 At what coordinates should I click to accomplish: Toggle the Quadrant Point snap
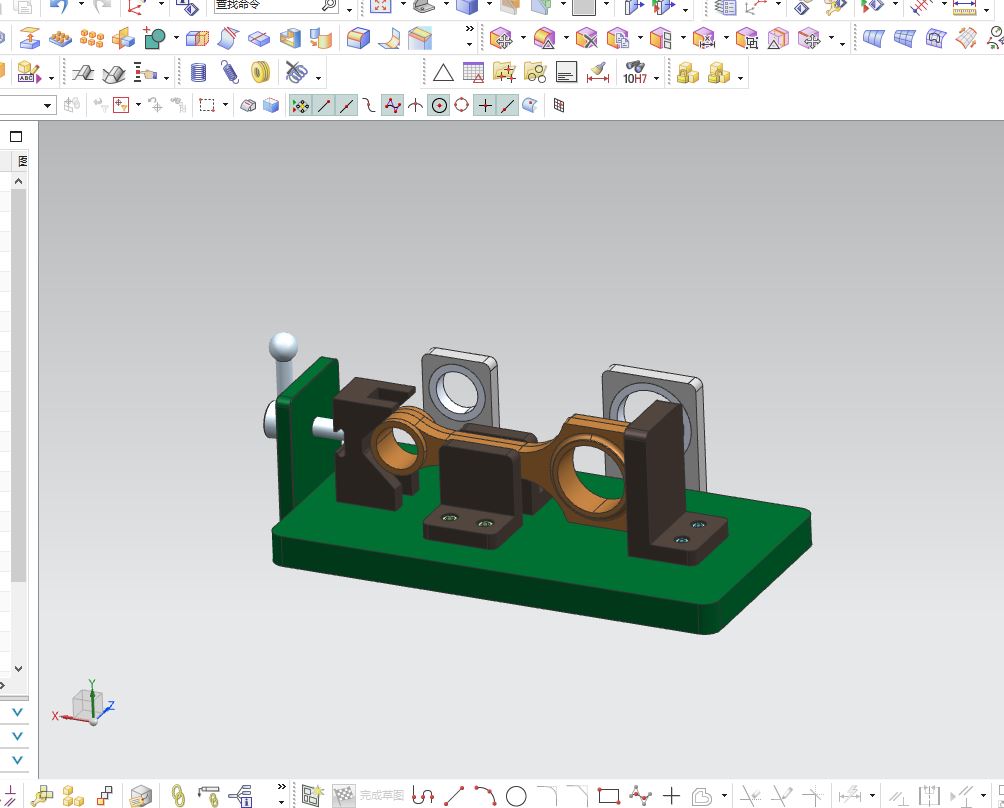(462, 105)
